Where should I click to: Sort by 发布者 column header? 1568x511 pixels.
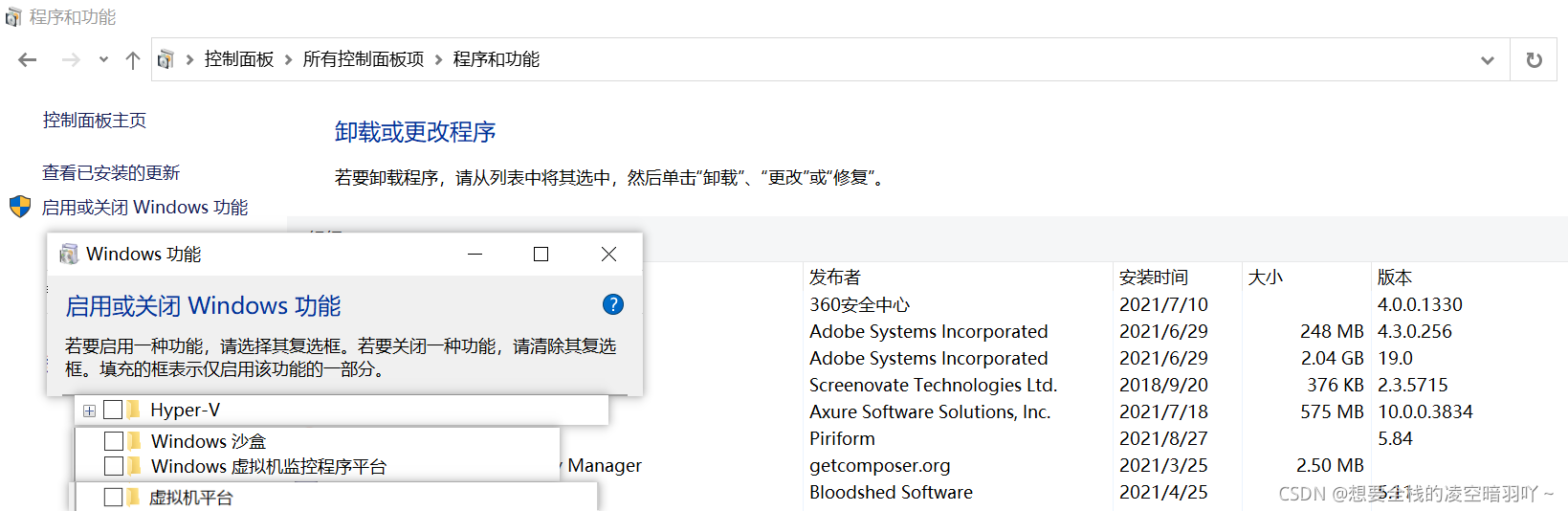click(835, 278)
